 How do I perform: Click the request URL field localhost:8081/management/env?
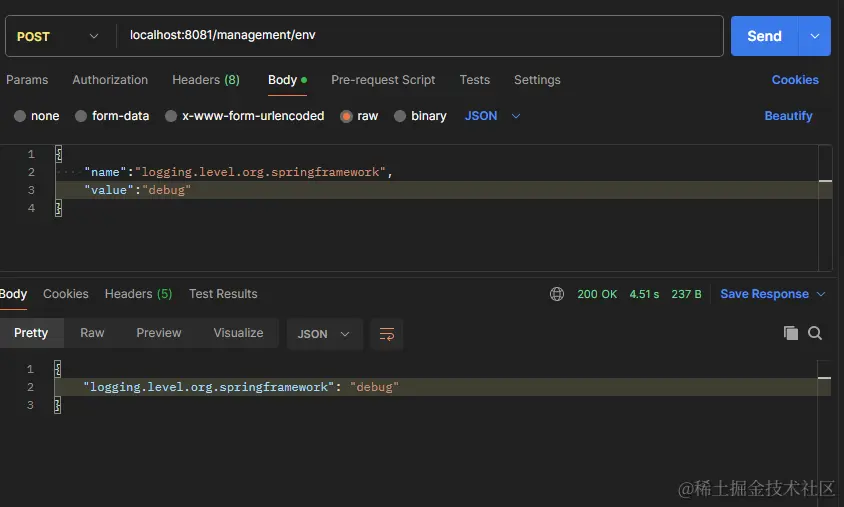point(419,36)
